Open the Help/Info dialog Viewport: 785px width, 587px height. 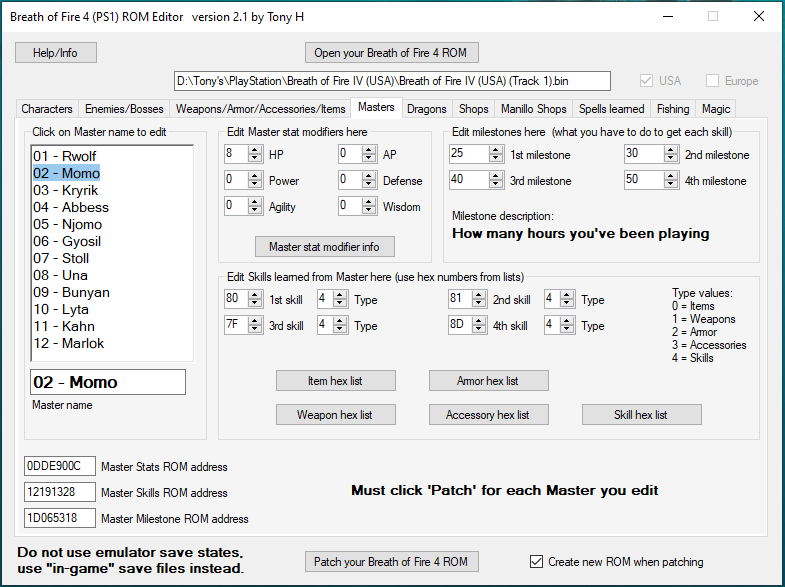click(56, 53)
